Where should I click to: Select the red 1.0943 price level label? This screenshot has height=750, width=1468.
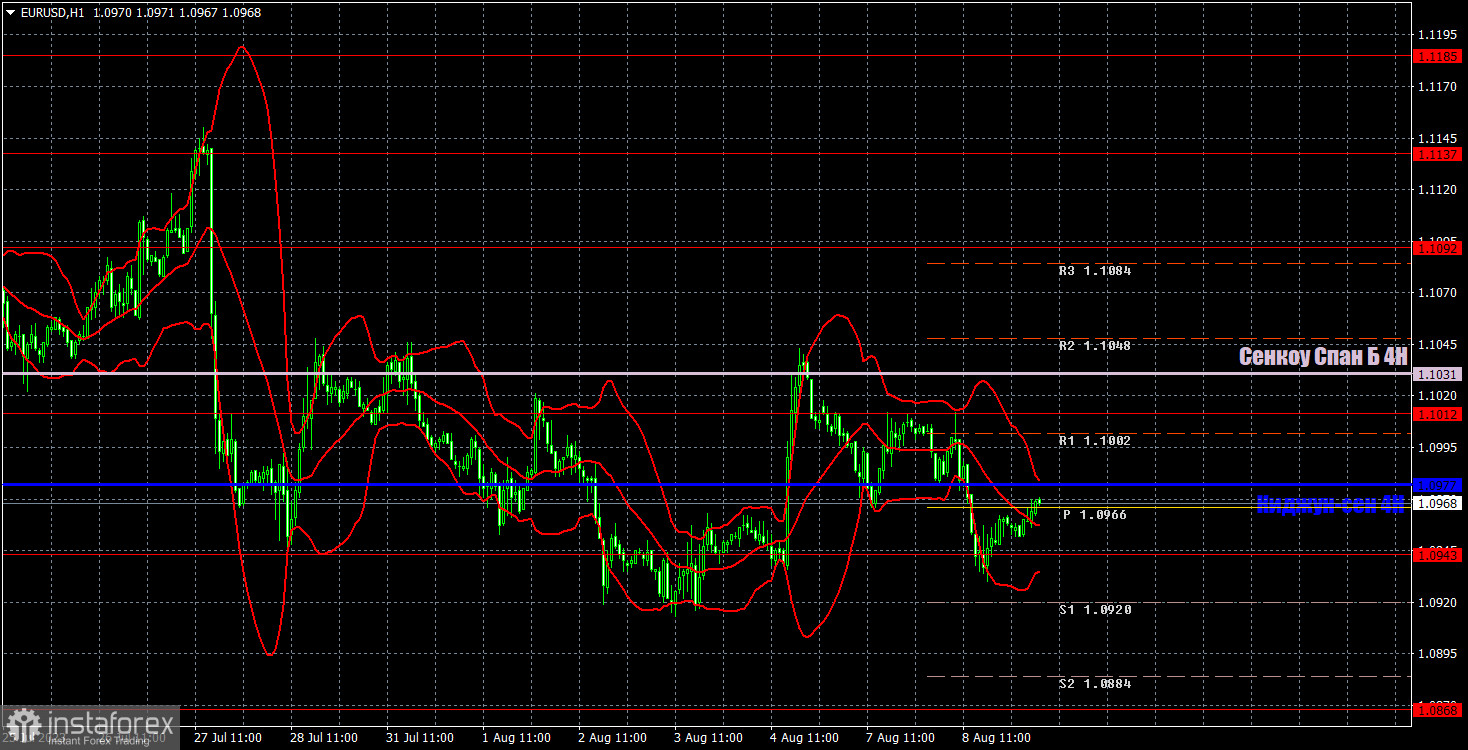1438,554
